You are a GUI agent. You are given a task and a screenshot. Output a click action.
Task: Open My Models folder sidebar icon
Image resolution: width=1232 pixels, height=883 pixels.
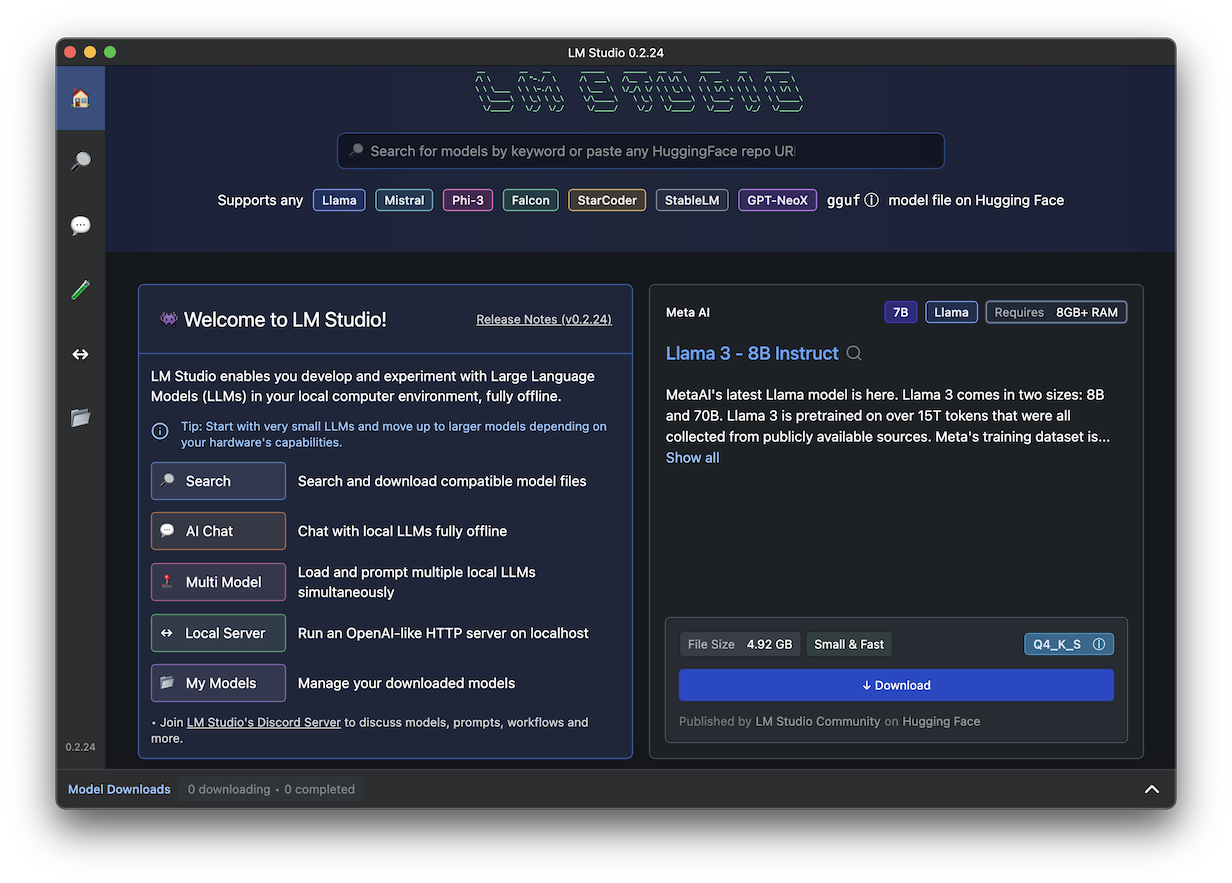click(81, 418)
